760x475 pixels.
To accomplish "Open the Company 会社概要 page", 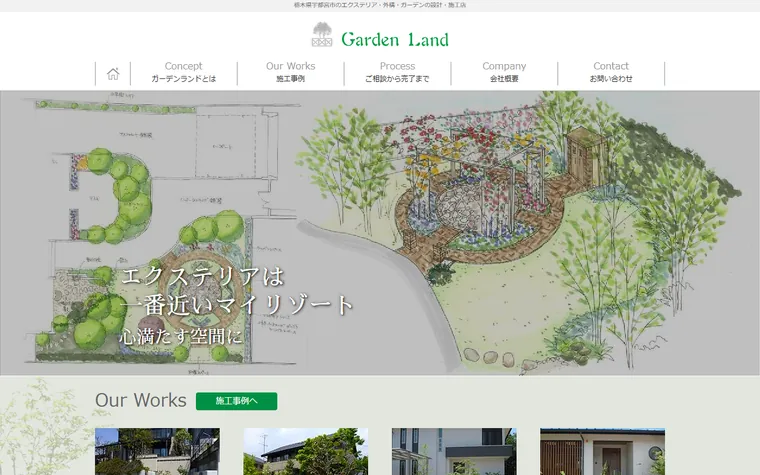I will pyautogui.click(x=504, y=72).
